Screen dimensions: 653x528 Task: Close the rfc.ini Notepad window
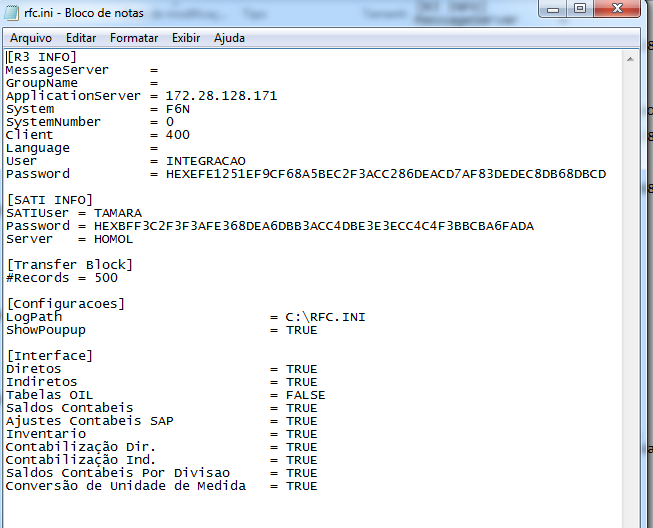pyautogui.click(x=617, y=8)
